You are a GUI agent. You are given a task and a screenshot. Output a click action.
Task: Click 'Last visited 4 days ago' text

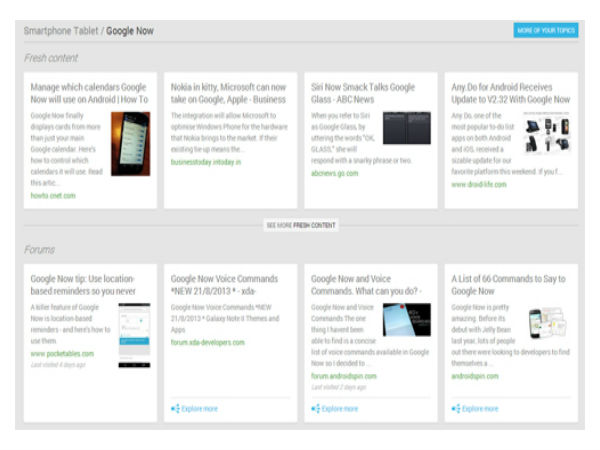click(58, 365)
